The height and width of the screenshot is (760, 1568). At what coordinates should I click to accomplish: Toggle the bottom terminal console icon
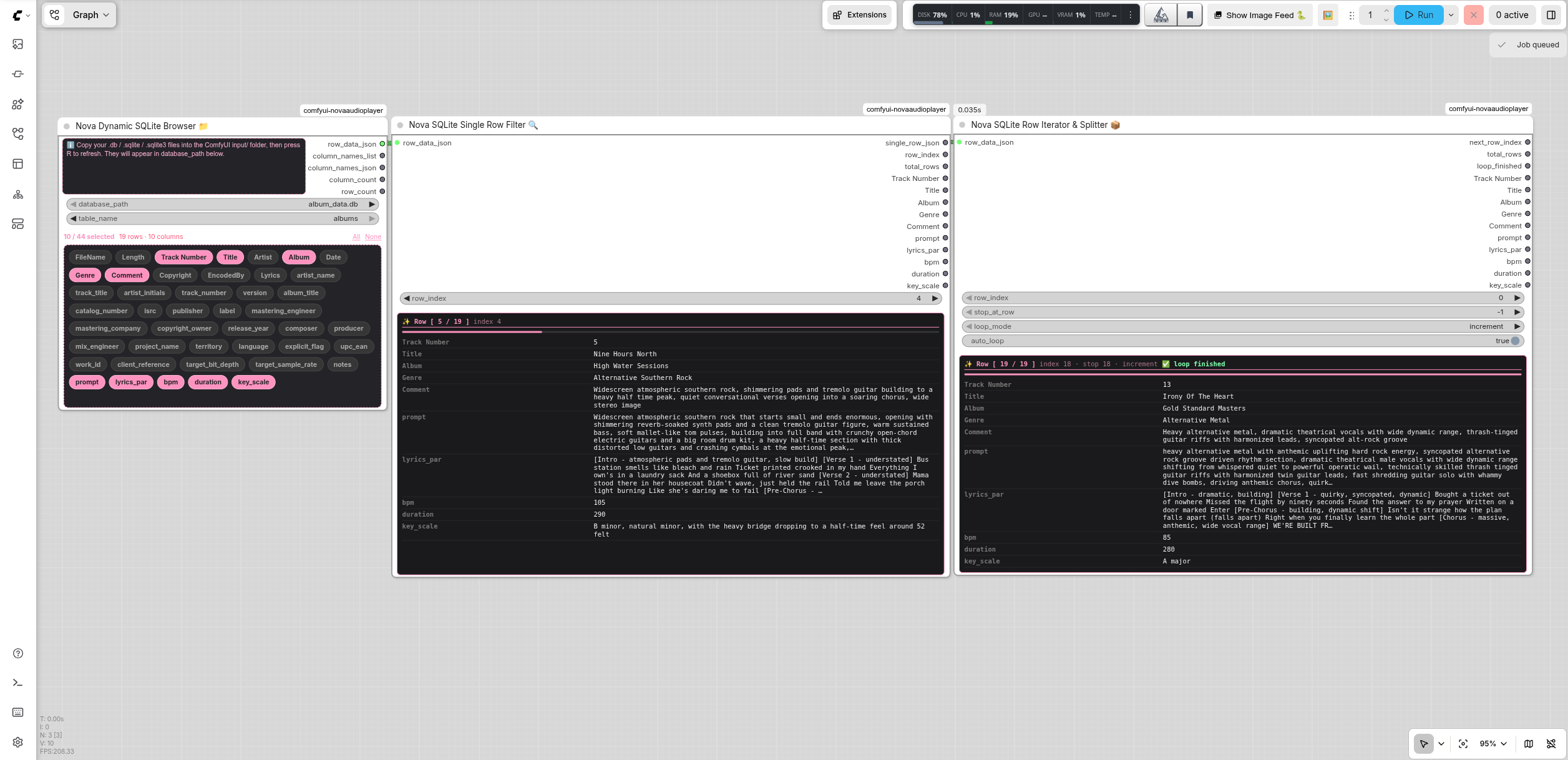click(18, 683)
